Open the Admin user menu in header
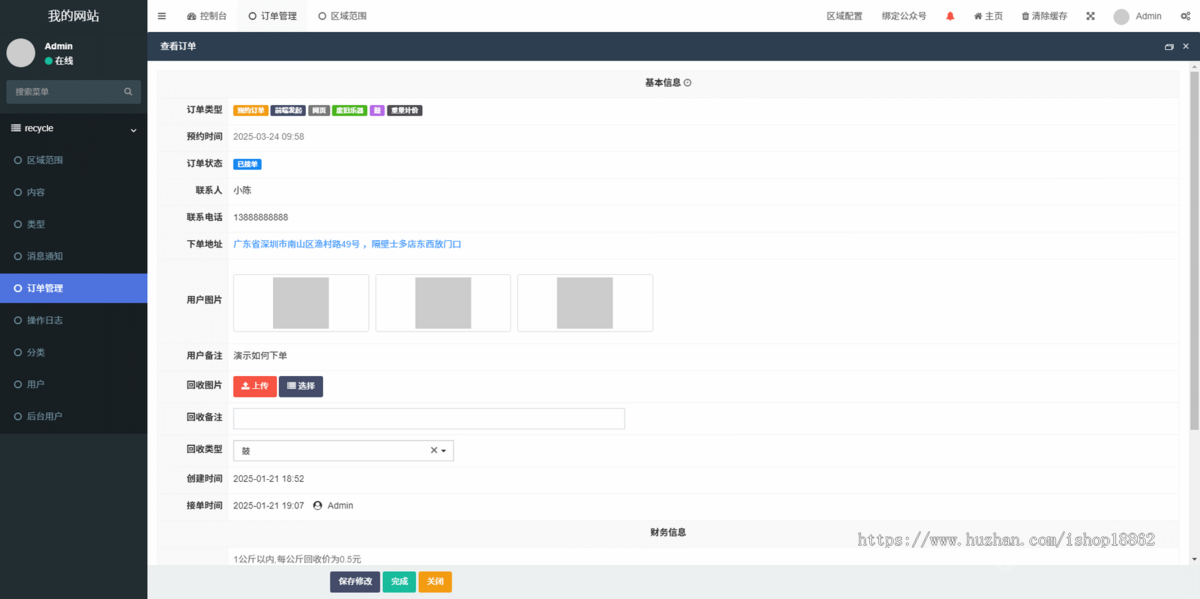 (x=1137, y=16)
